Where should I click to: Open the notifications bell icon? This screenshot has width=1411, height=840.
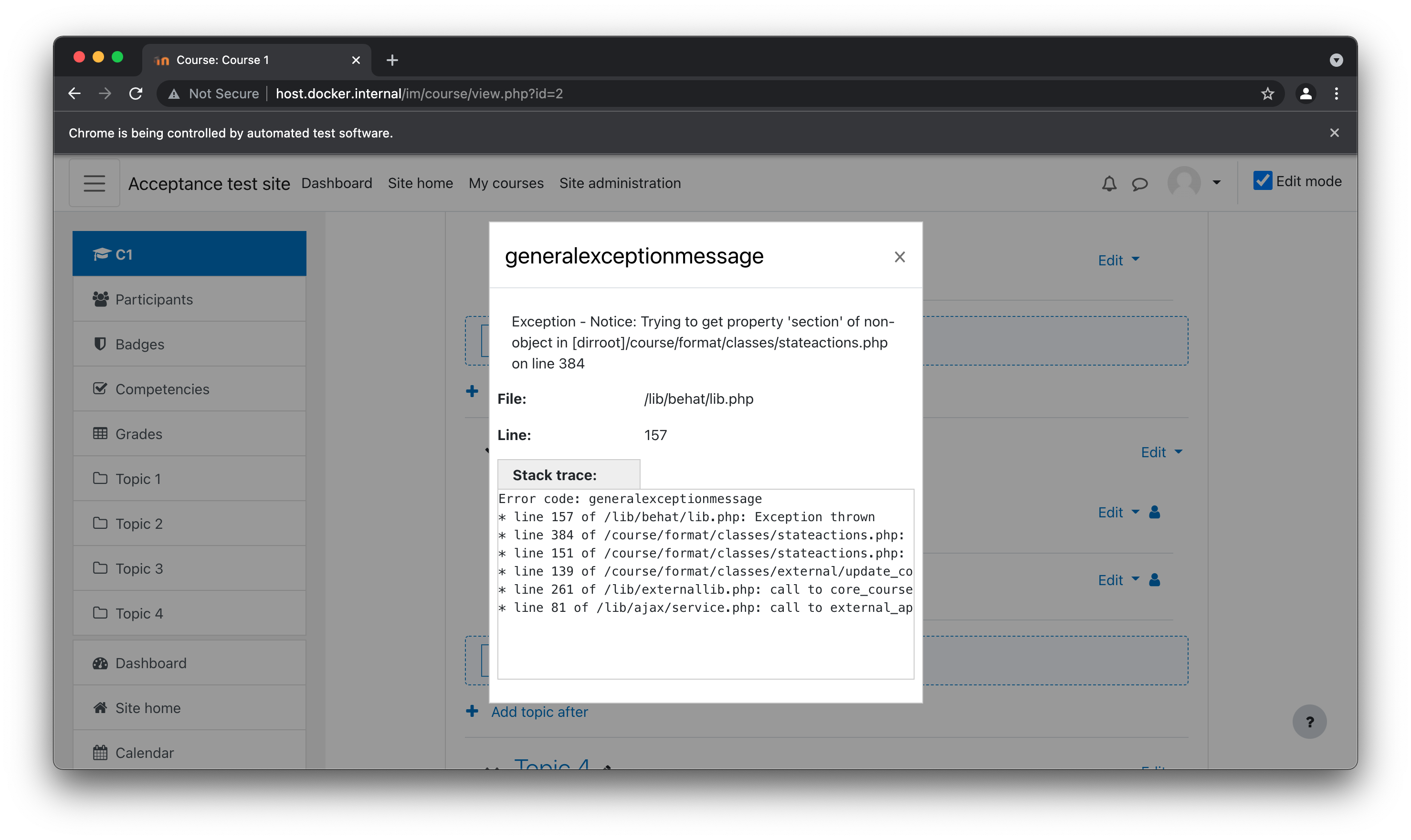(1109, 183)
